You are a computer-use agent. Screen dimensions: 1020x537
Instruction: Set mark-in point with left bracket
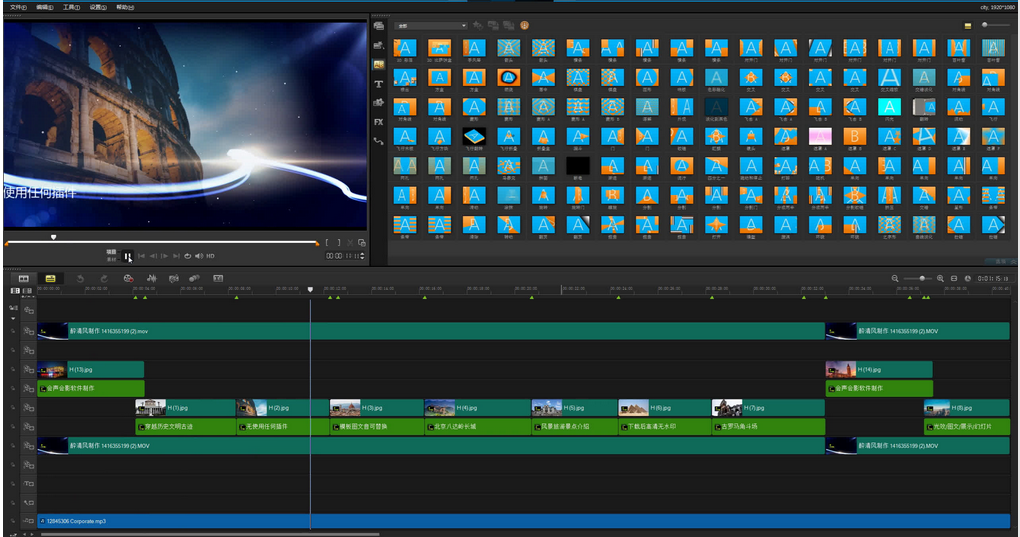(327, 242)
